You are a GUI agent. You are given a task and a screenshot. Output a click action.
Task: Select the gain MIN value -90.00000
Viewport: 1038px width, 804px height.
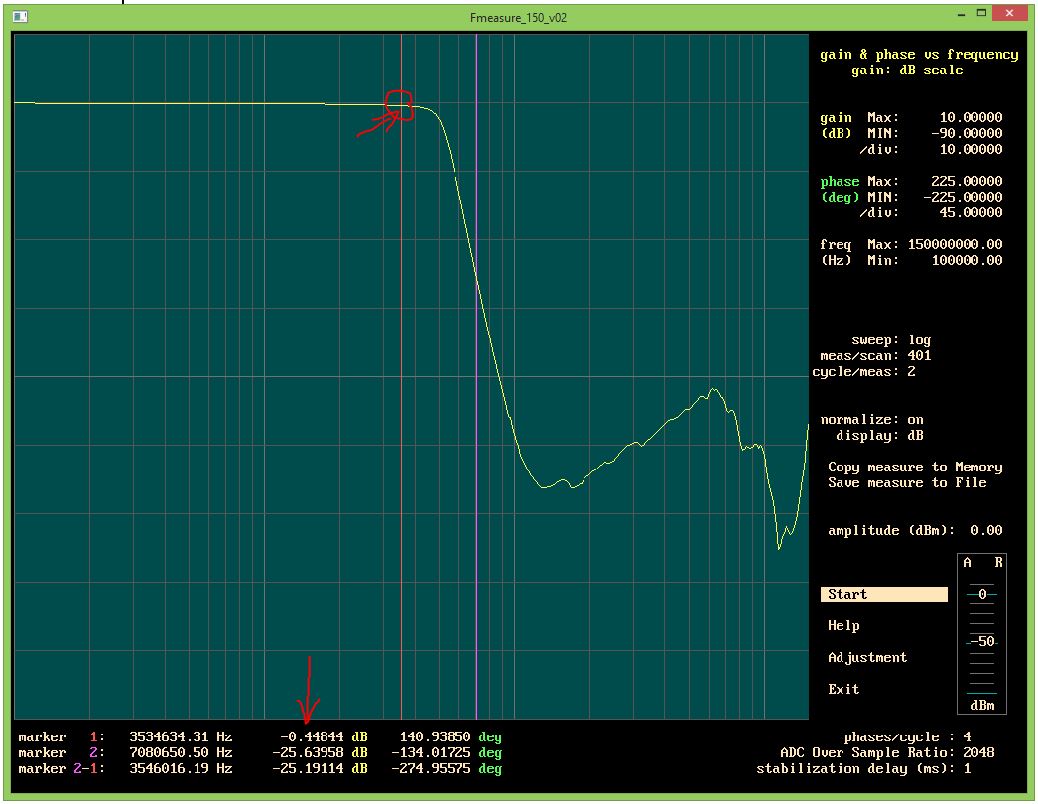pyautogui.click(x=966, y=134)
